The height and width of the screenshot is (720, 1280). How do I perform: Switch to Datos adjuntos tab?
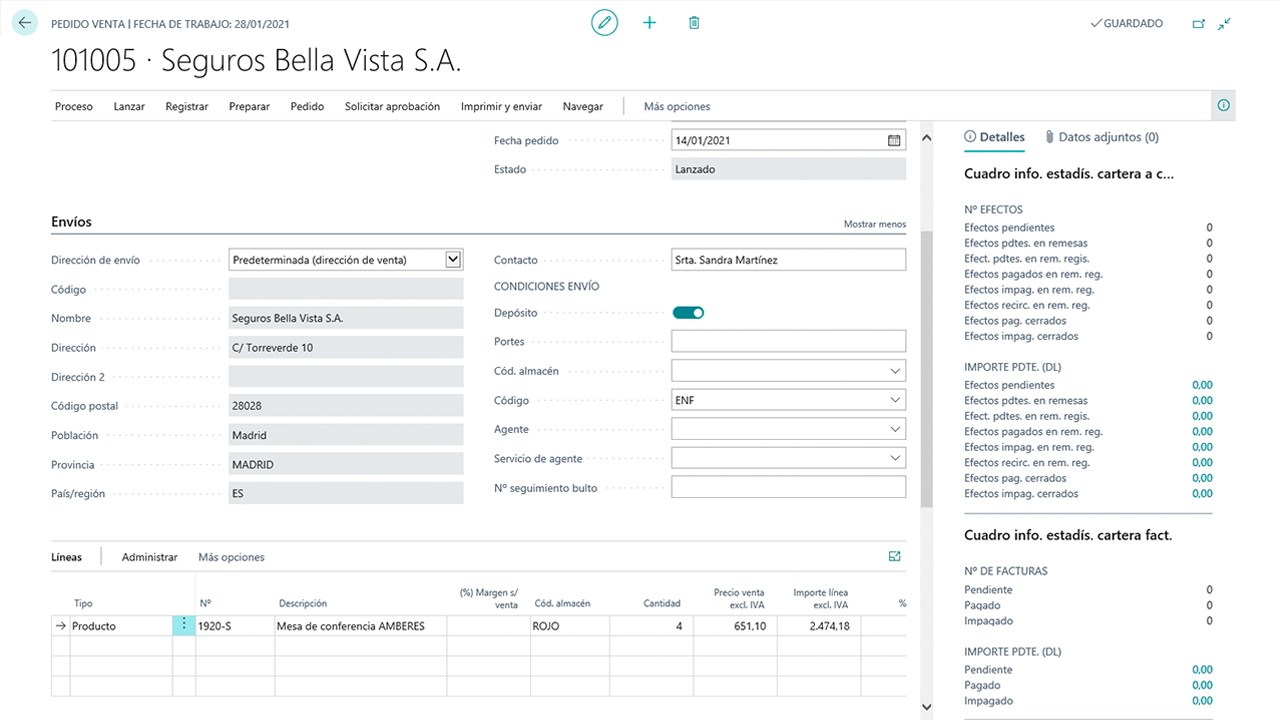[1102, 137]
